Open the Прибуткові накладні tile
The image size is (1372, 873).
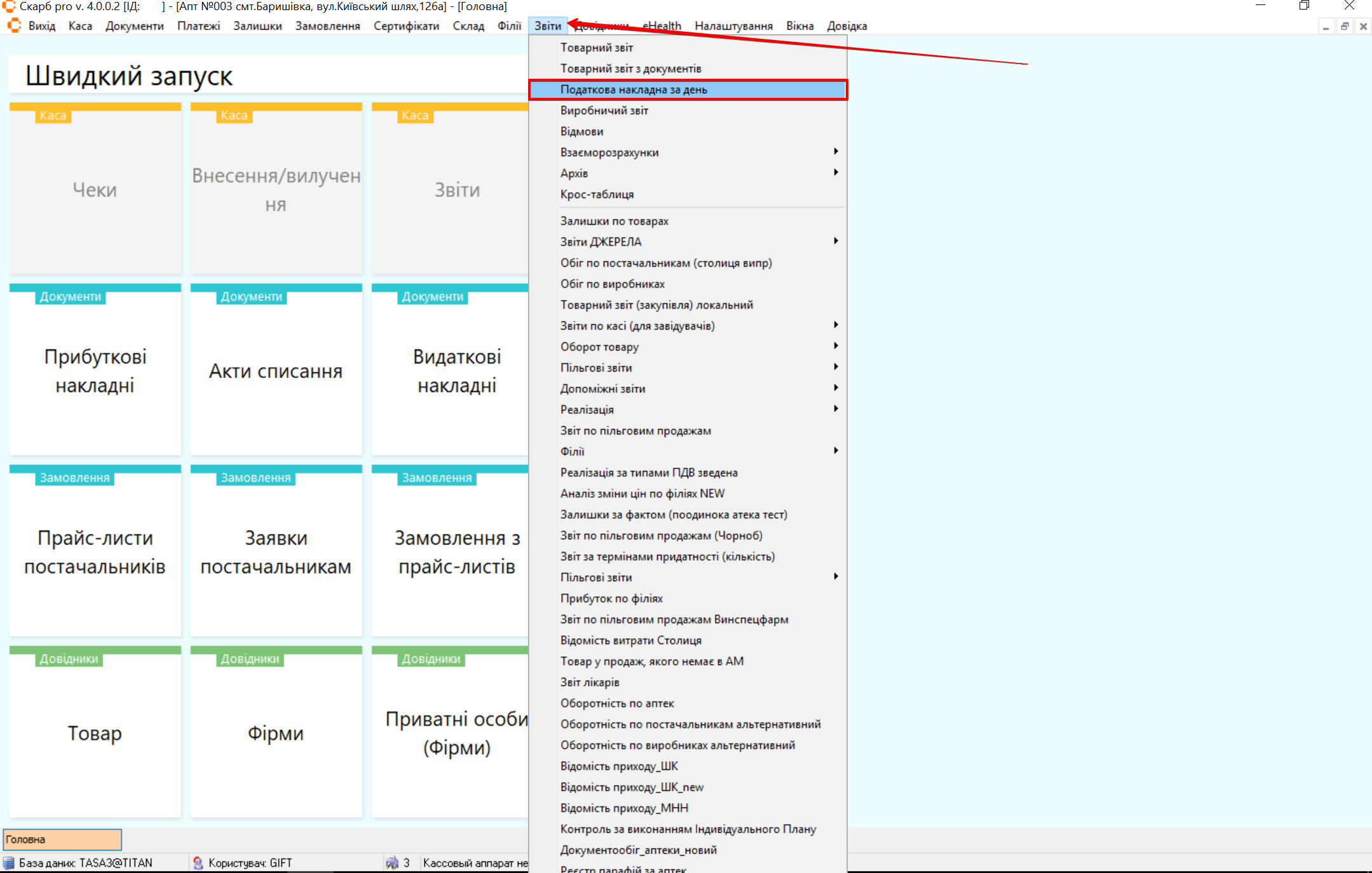[95, 370]
